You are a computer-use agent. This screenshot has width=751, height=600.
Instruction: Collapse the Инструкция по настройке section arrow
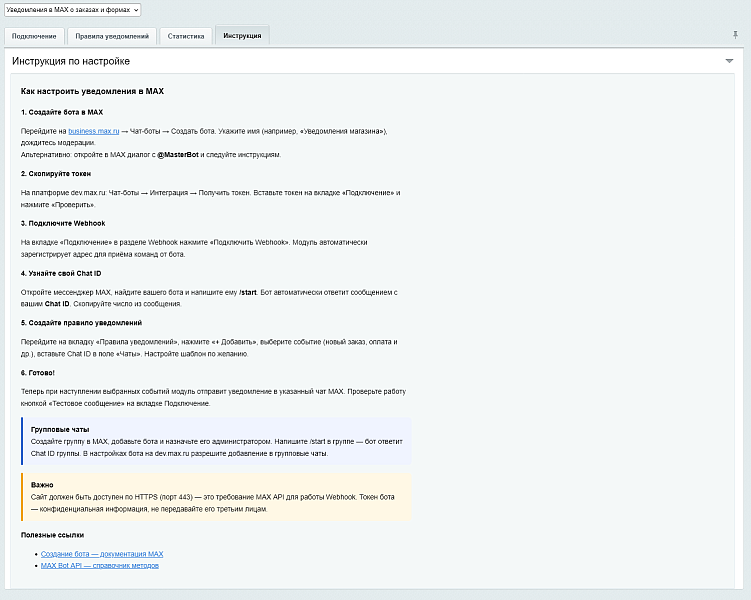click(x=729, y=61)
